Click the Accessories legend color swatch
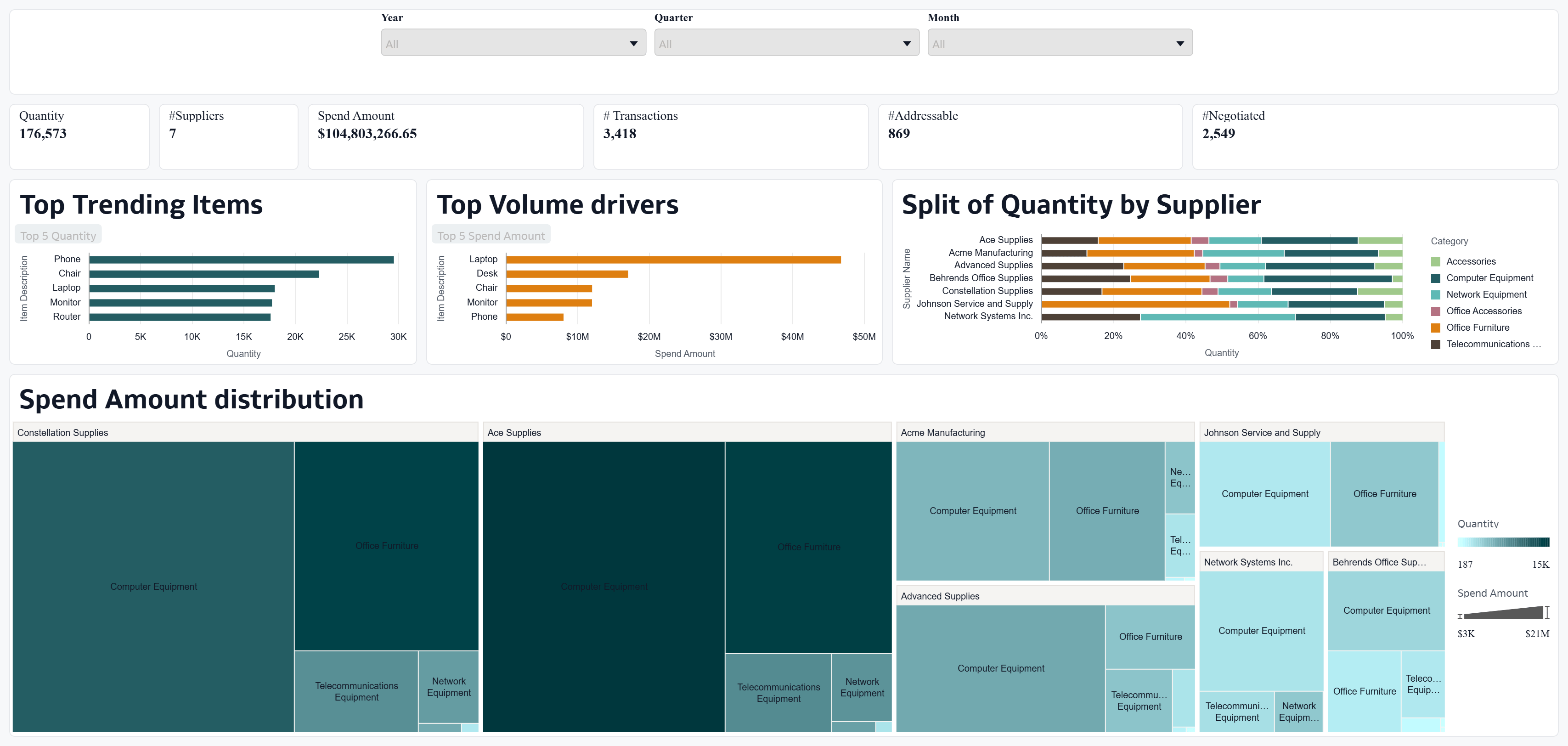This screenshot has width=1568, height=746. click(x=1435, y=262)
